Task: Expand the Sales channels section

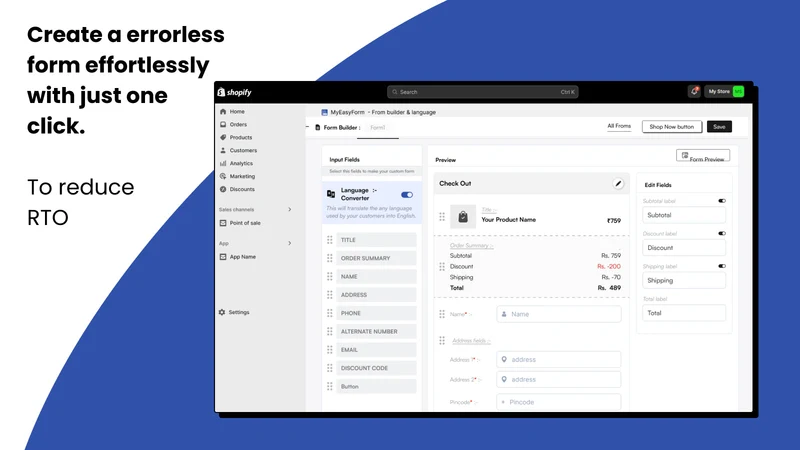Action: 289,210
